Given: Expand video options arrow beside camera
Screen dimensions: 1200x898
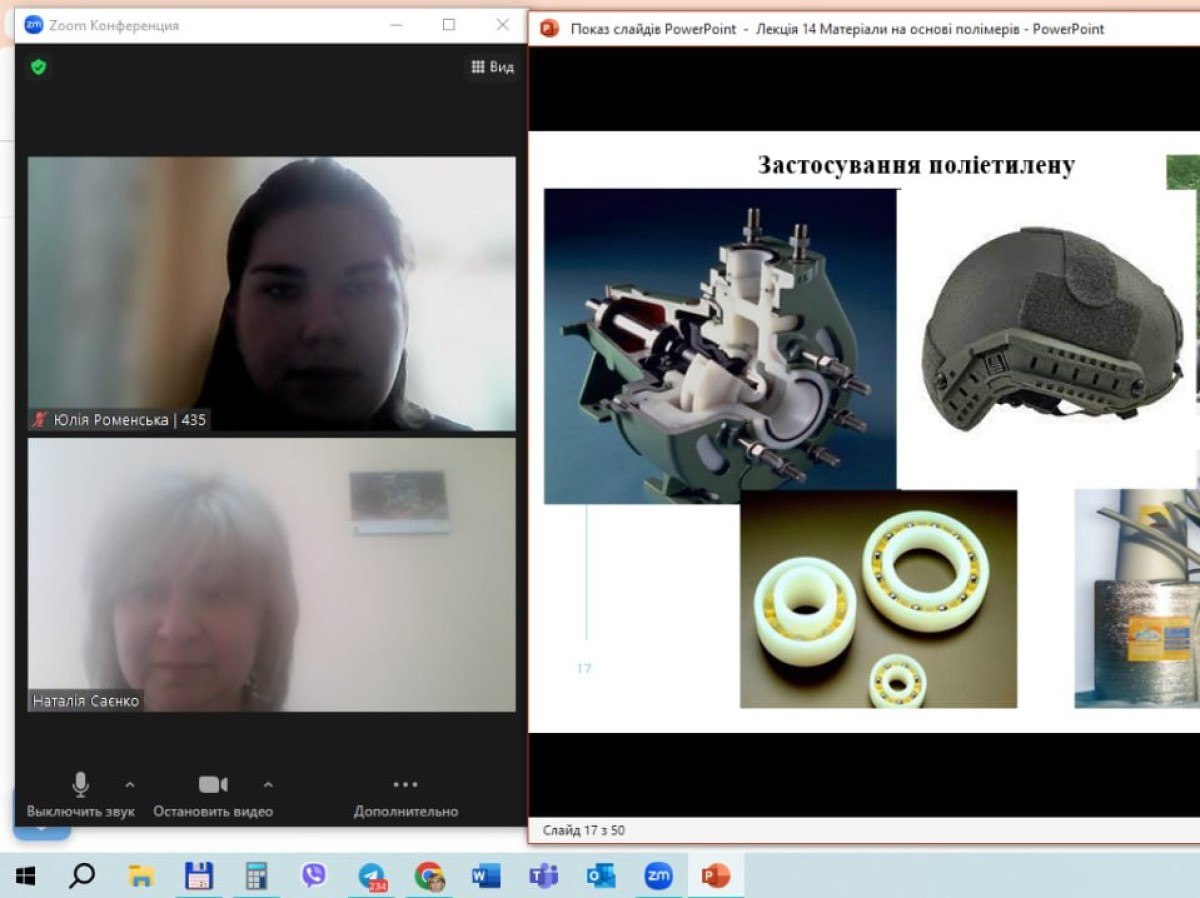Looking at the screenshot, I should point(267,785).
